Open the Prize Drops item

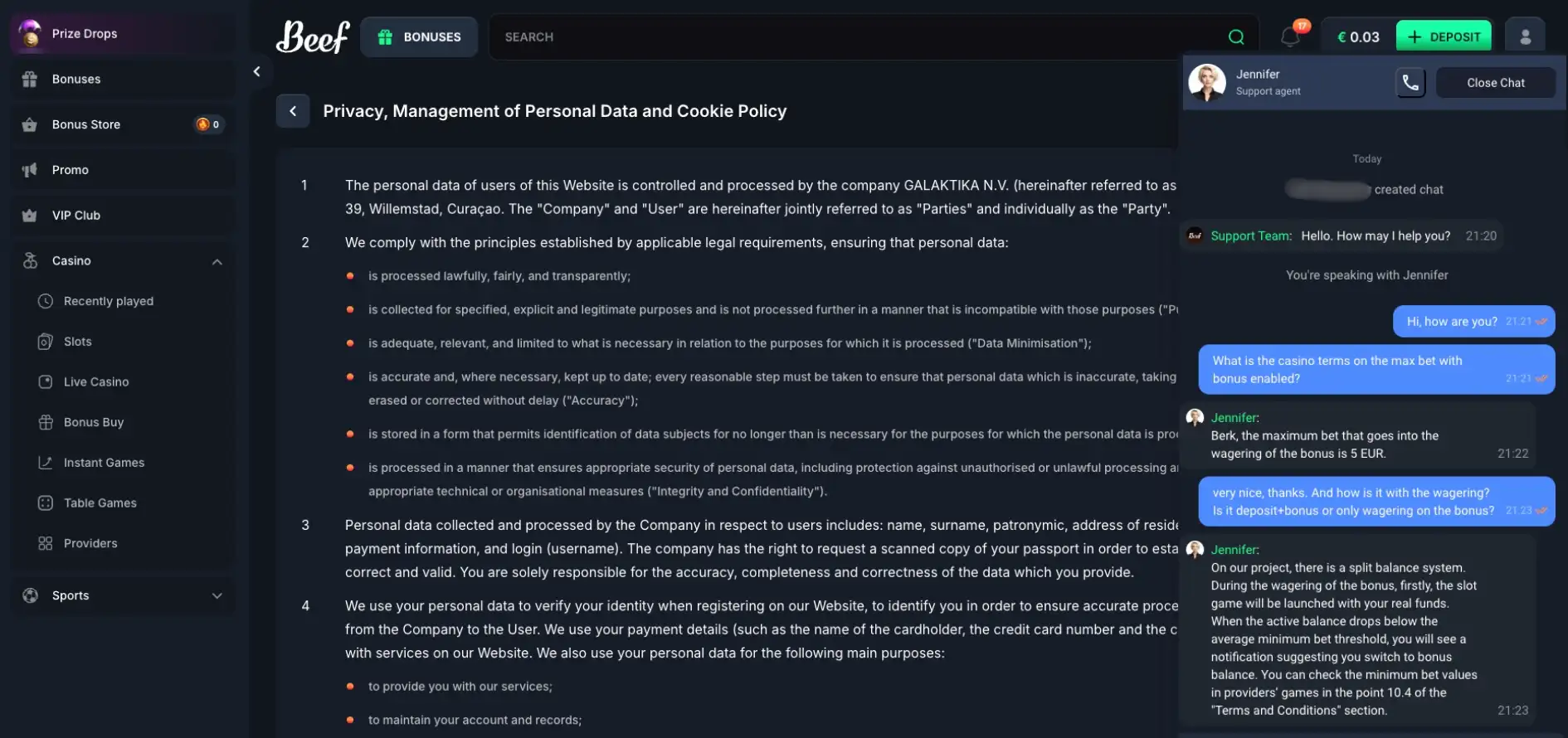(x=85, y=33)
